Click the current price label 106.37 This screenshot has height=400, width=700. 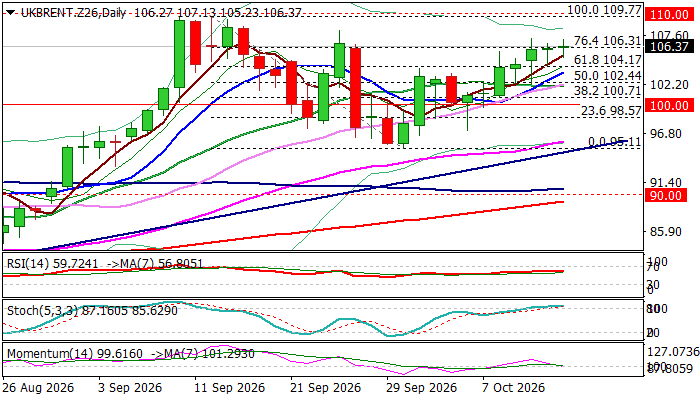point(669,46)
